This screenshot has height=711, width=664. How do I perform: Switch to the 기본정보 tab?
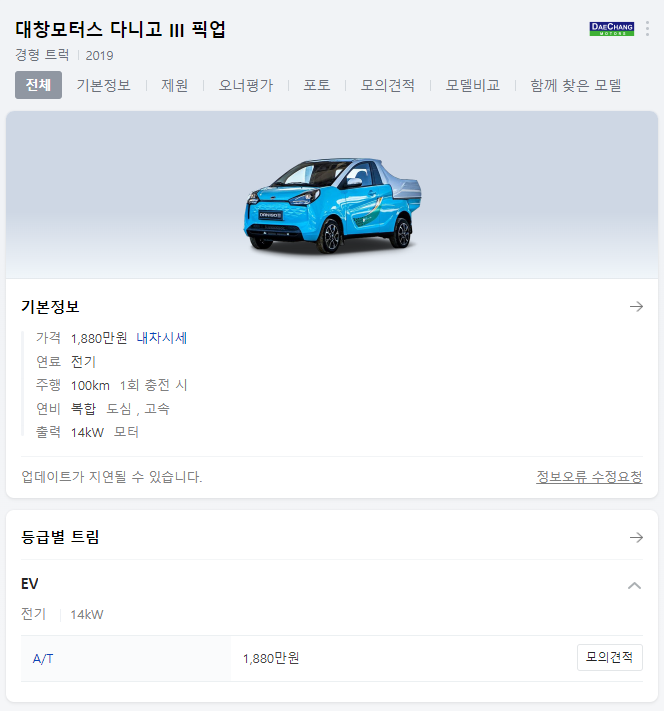[103, 85]
